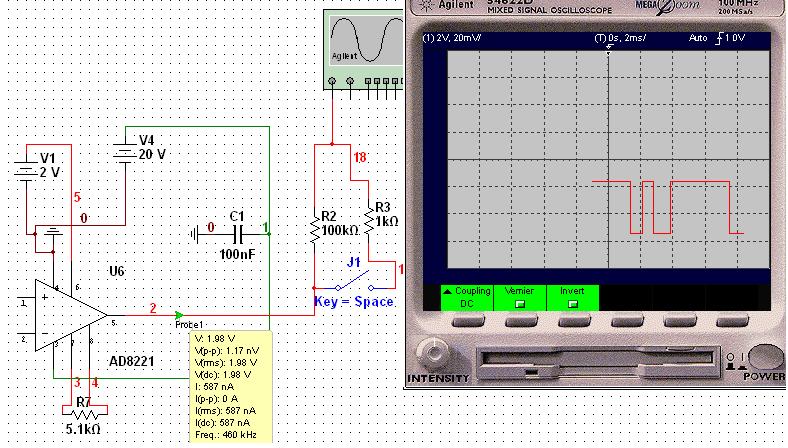Open the Agilent oscilloscope instrument icon
This screenshot has height=448, width=788.
pyautogui.click(x=363, y=50)
